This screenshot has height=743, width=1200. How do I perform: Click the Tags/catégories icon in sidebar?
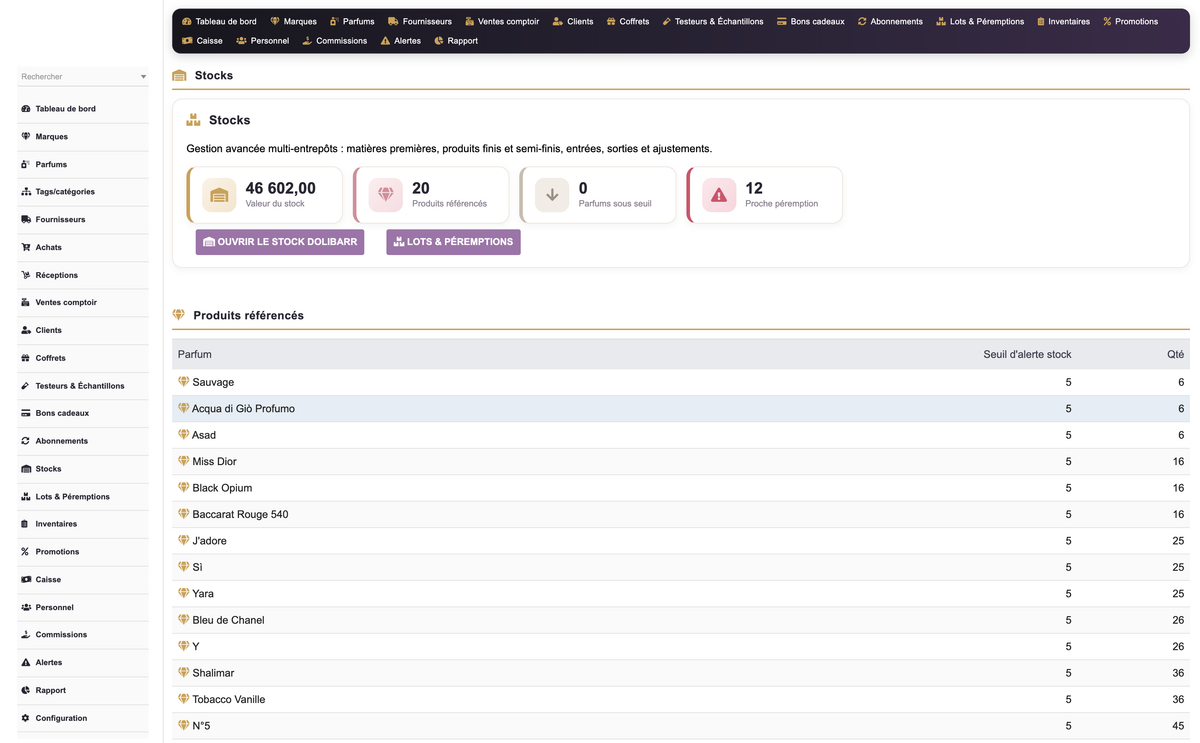(x=25, y=192)
